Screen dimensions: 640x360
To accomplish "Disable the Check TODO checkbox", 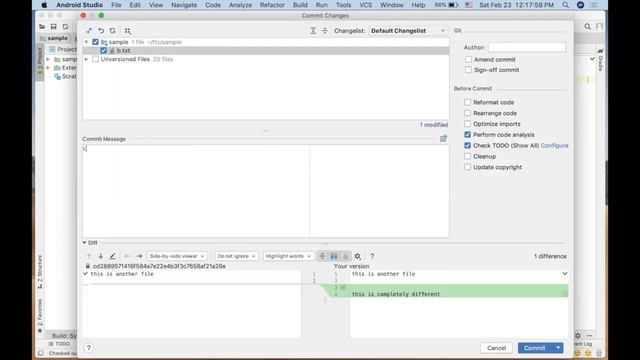I will pyautogui.click(x=467, y=145).
